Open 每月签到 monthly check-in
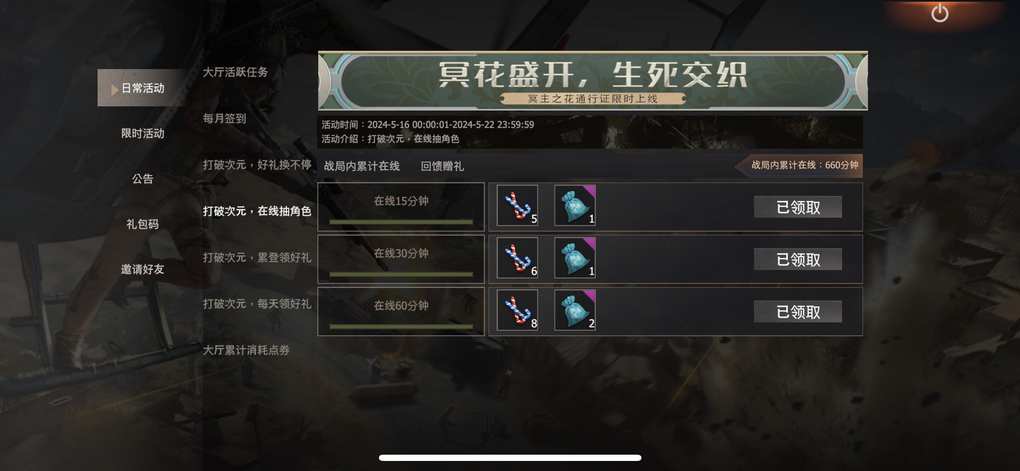1020x471 pixels. pos(224,119)
